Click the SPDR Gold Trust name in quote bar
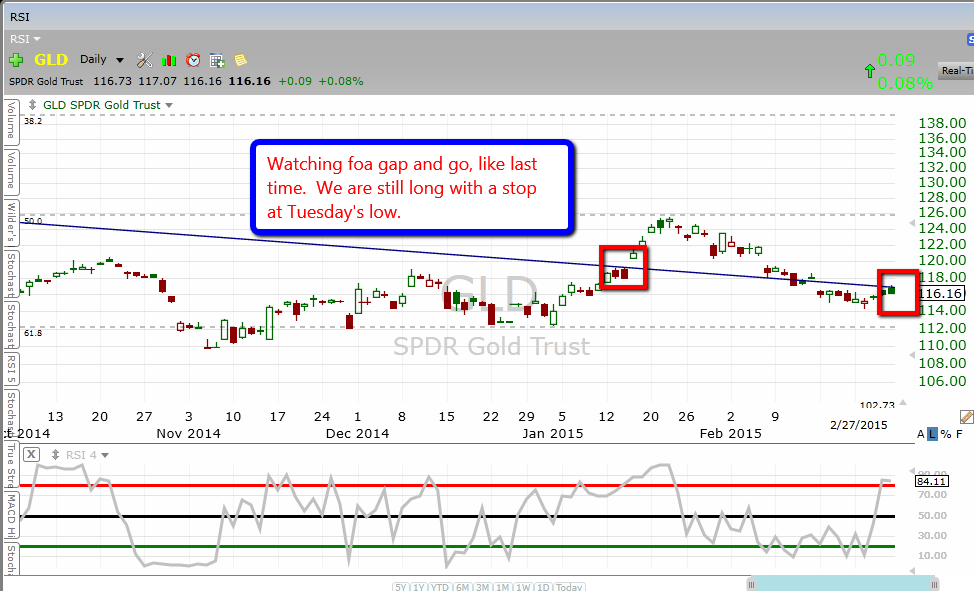The image size is (974, 591). tap(46, 81)
